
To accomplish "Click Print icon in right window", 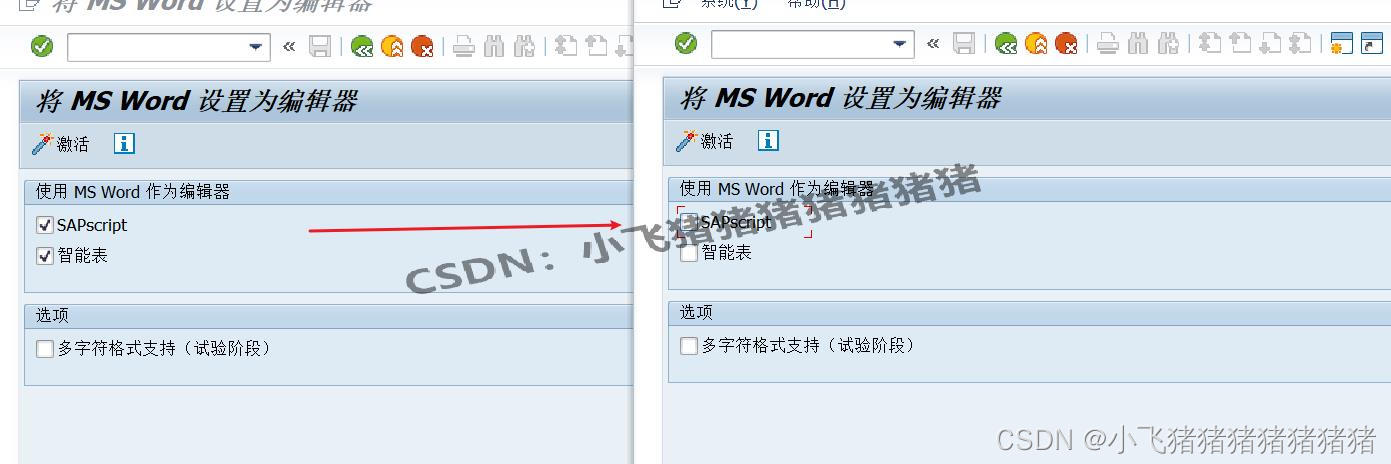I will (x=1108, y=43).
